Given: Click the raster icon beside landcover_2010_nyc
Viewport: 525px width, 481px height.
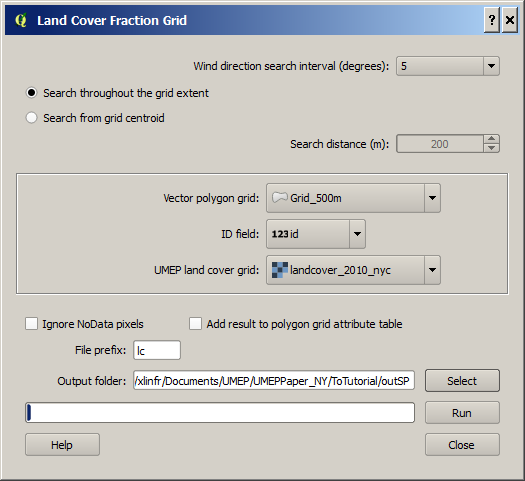Looking at the screenshot, I should click(x=280, y=270).
